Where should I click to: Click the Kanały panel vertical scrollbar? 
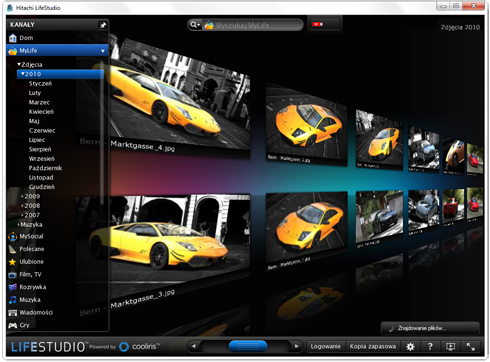pyautogui.click(x=102, y=133)
